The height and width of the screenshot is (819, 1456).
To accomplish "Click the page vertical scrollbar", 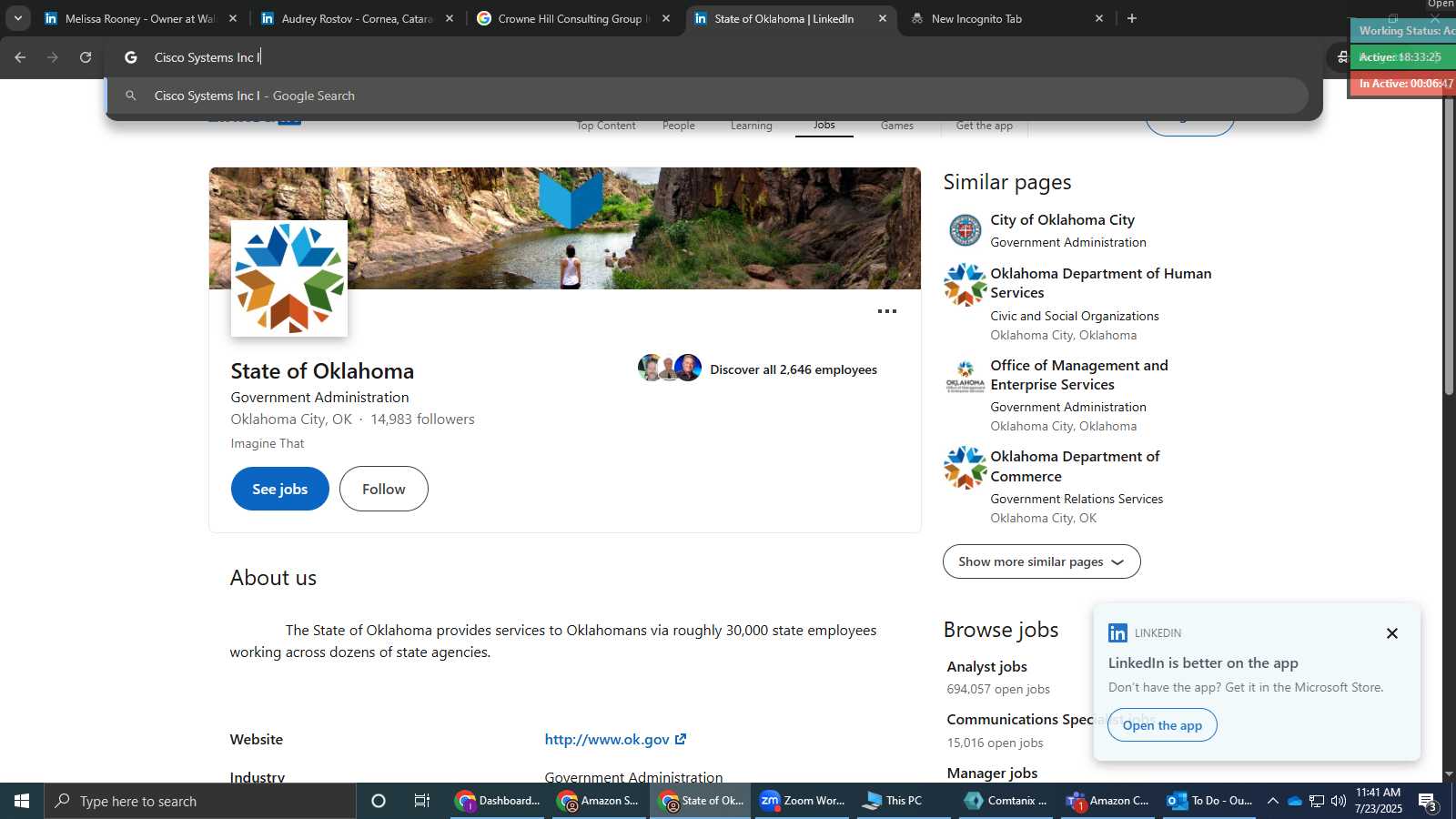I will tap(1450, 246).
